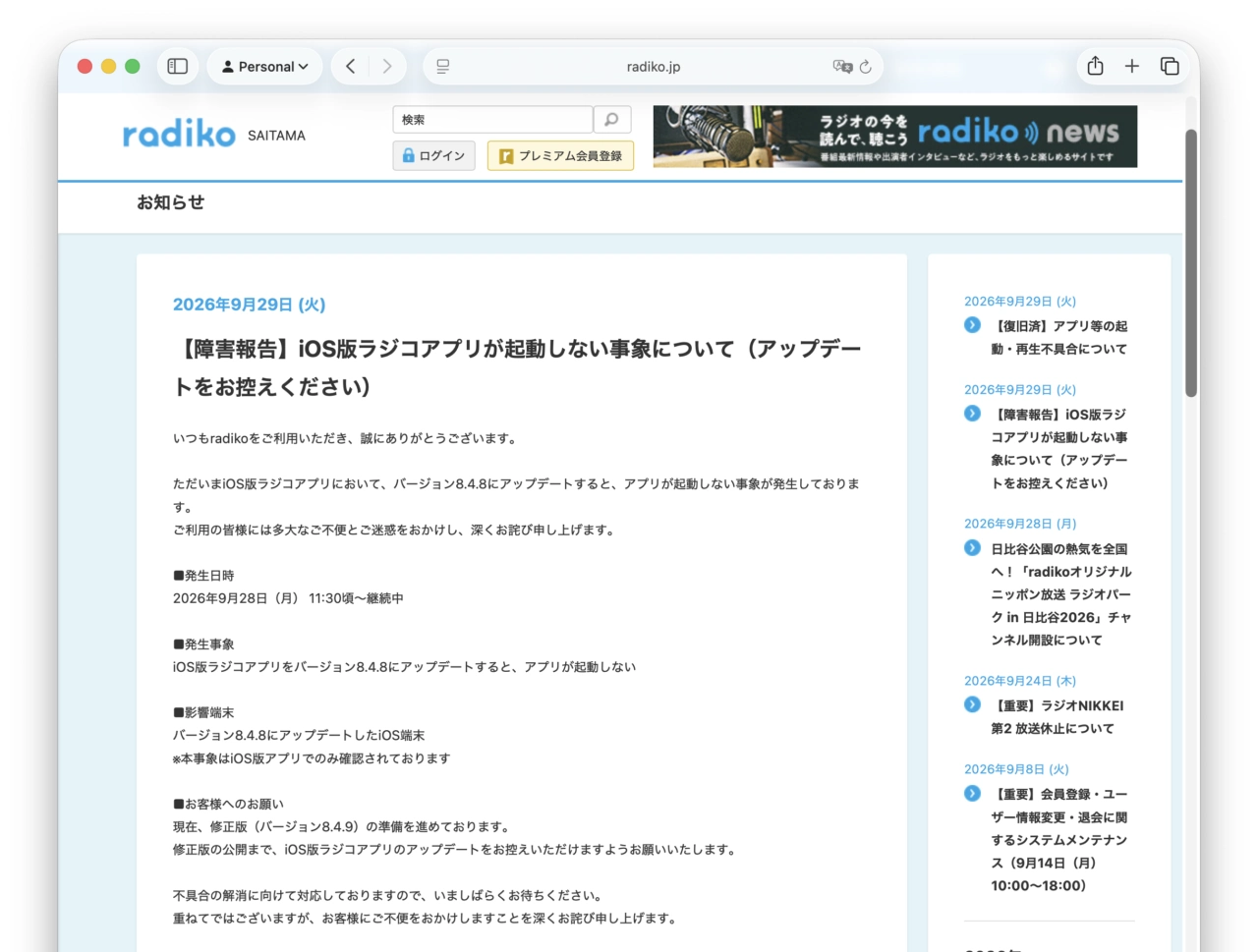
Task: Click arrow icon beside 会員登録 maintenance notice
Action: pyautogui.click(x=972, y=793)
